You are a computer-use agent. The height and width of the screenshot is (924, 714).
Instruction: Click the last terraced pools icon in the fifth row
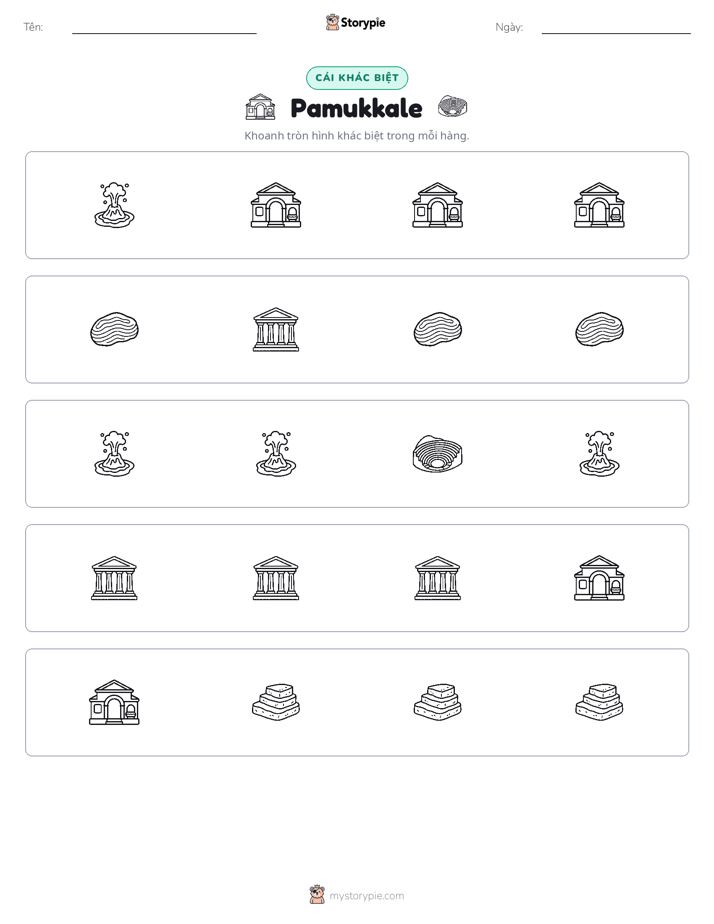(x=599, y=702)
